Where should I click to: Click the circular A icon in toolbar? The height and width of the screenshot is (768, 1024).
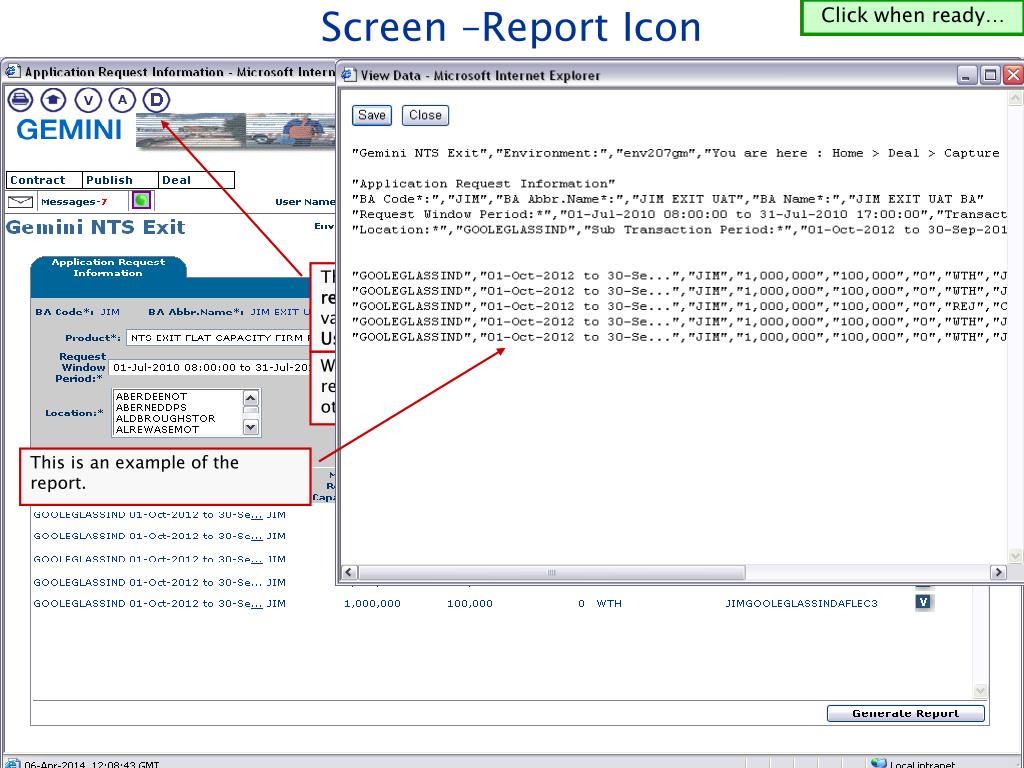tap(122, 100)
